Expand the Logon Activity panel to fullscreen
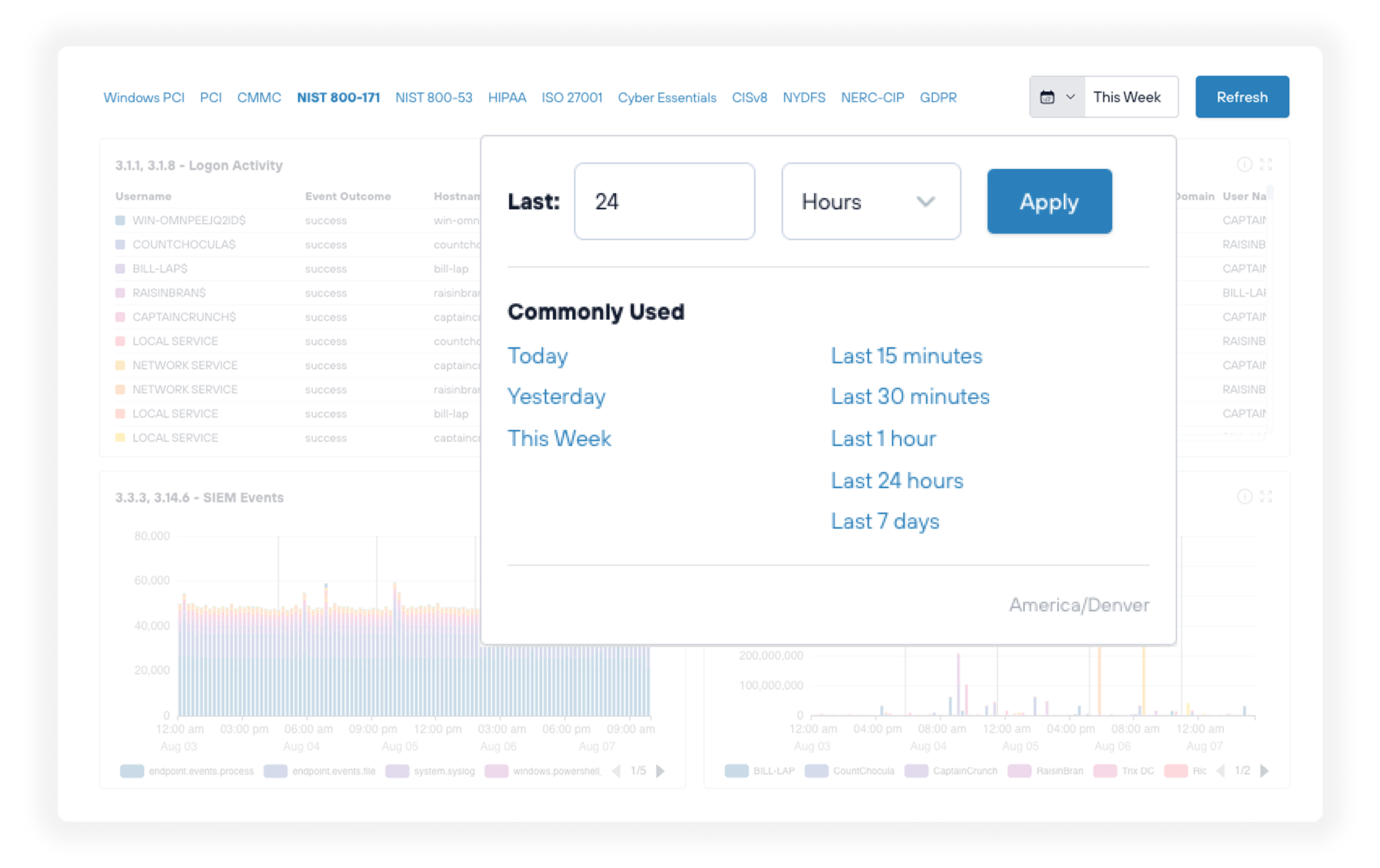 1266,165
